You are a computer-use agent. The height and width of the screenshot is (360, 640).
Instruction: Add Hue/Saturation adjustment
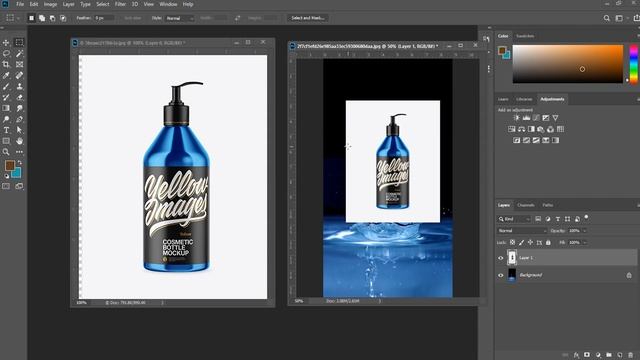512,129
